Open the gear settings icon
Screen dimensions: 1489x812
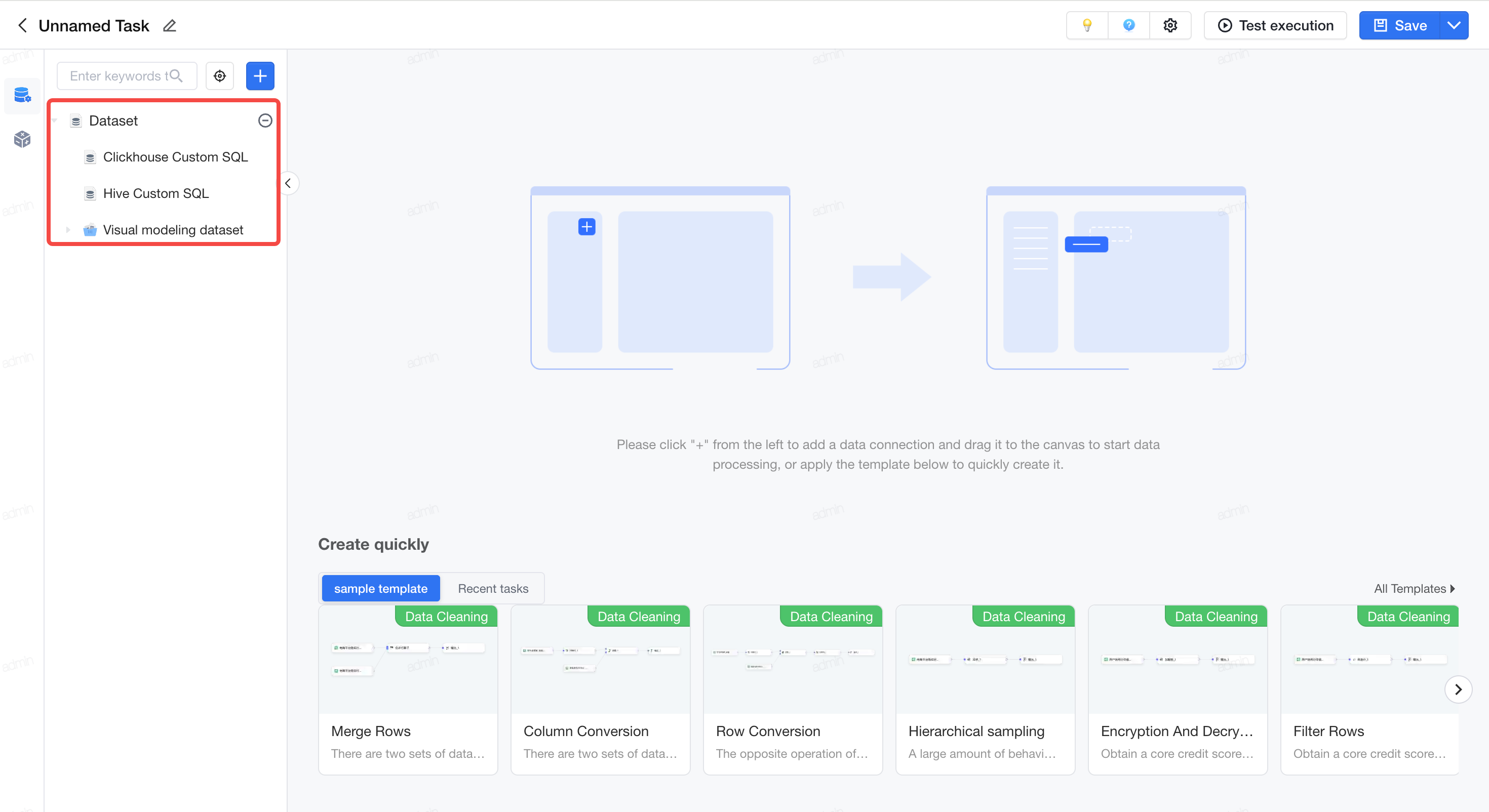click(1170, 25)
